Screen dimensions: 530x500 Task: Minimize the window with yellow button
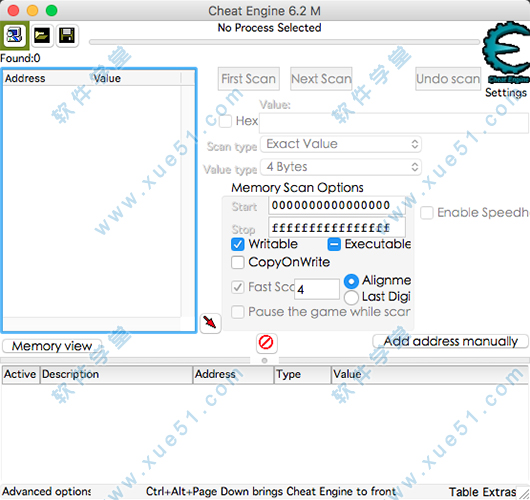point(32,10)
